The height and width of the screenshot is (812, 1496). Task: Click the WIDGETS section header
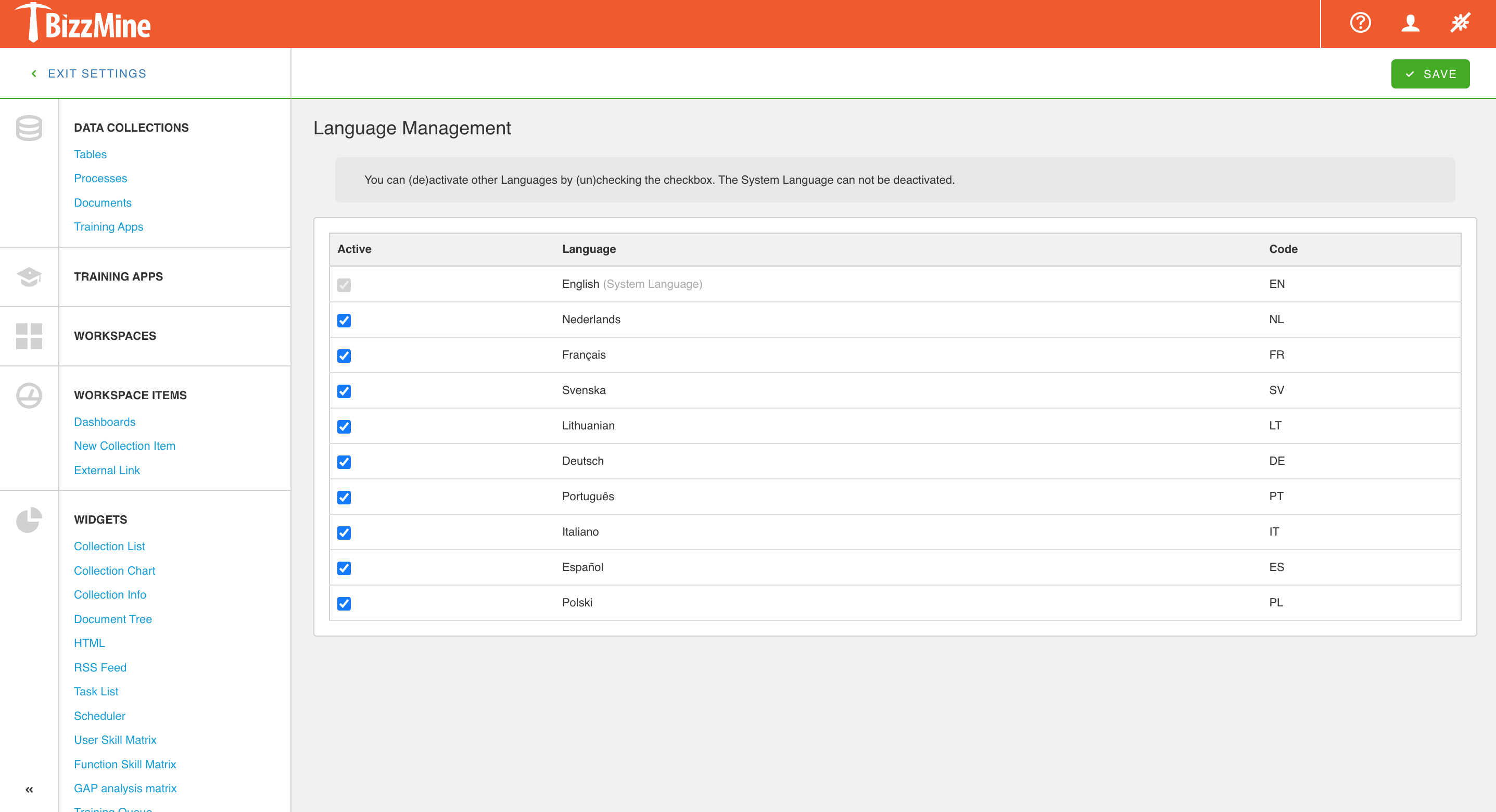(100, 519)
